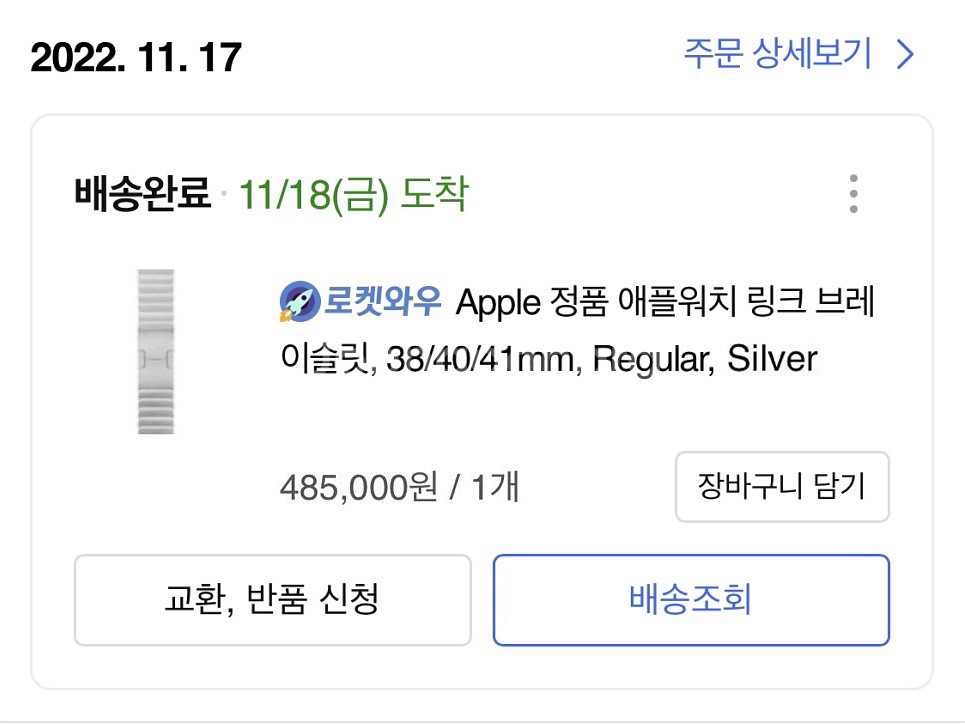Click the 배송완료 delivery status label
965x724 pixels.
click(142, 194)
